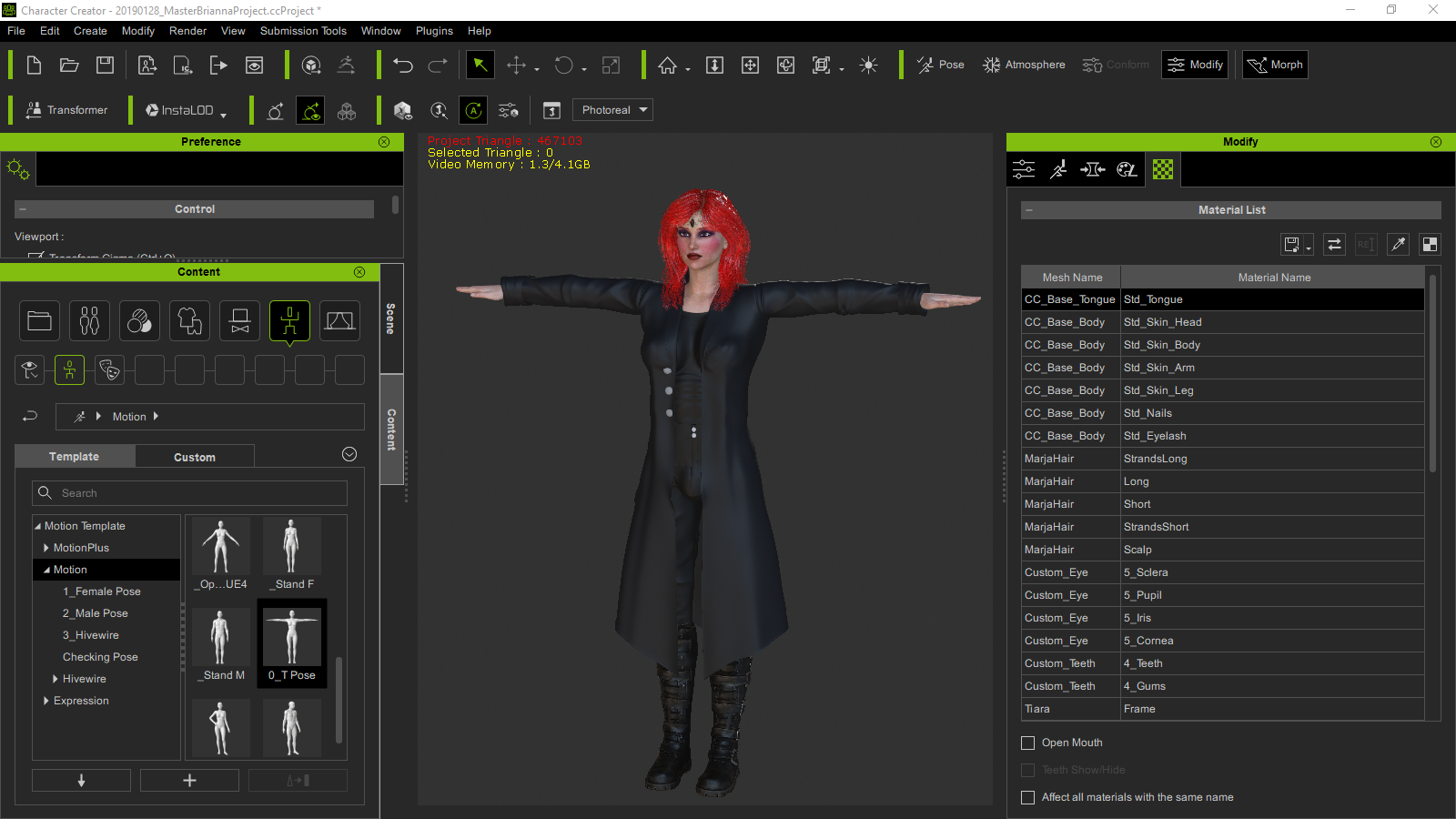Click the checker texture icon in Material List
1456x819 pixels.
click(x=1431, y=244)
